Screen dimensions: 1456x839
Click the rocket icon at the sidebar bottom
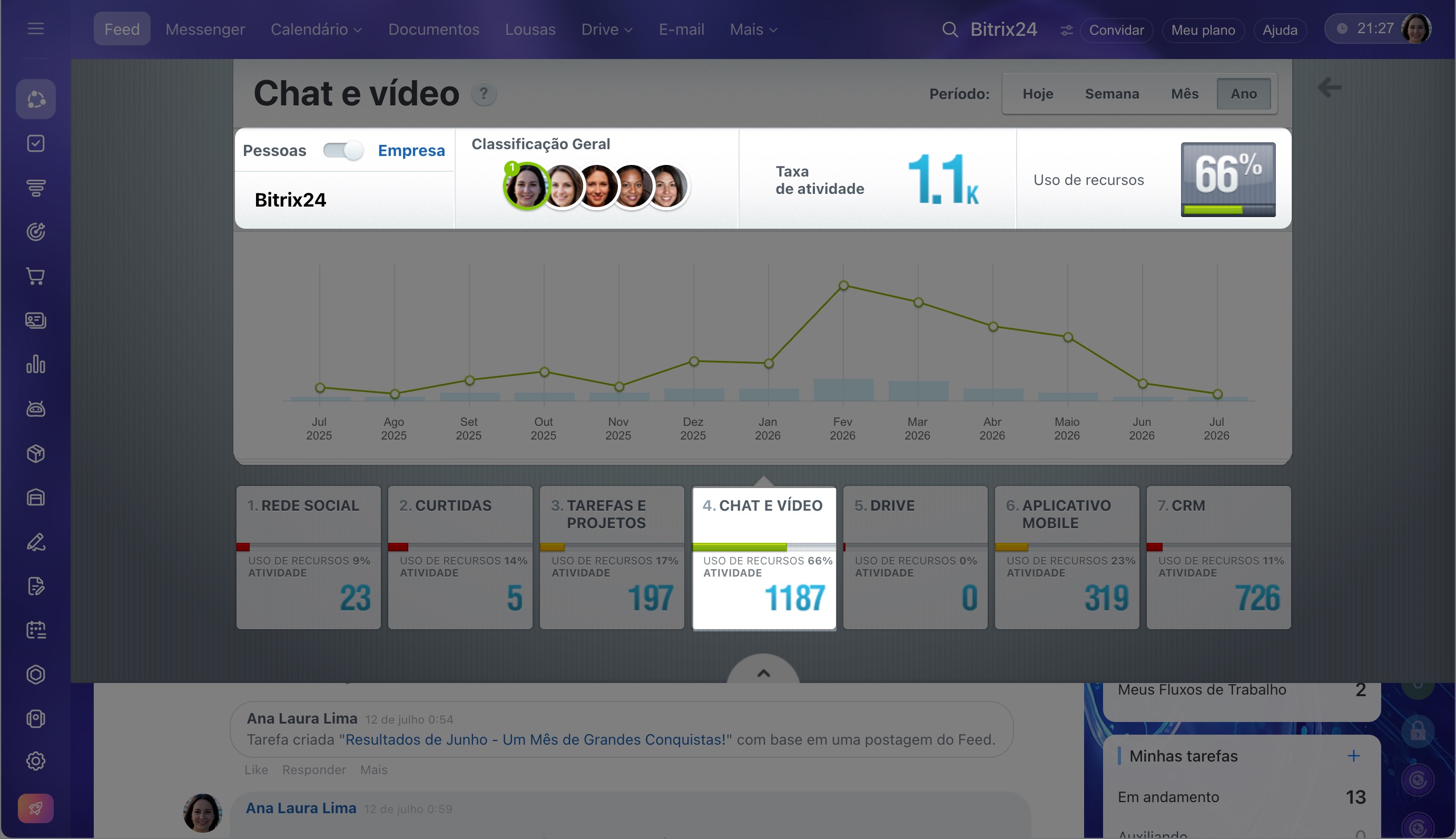pos(36,808)
